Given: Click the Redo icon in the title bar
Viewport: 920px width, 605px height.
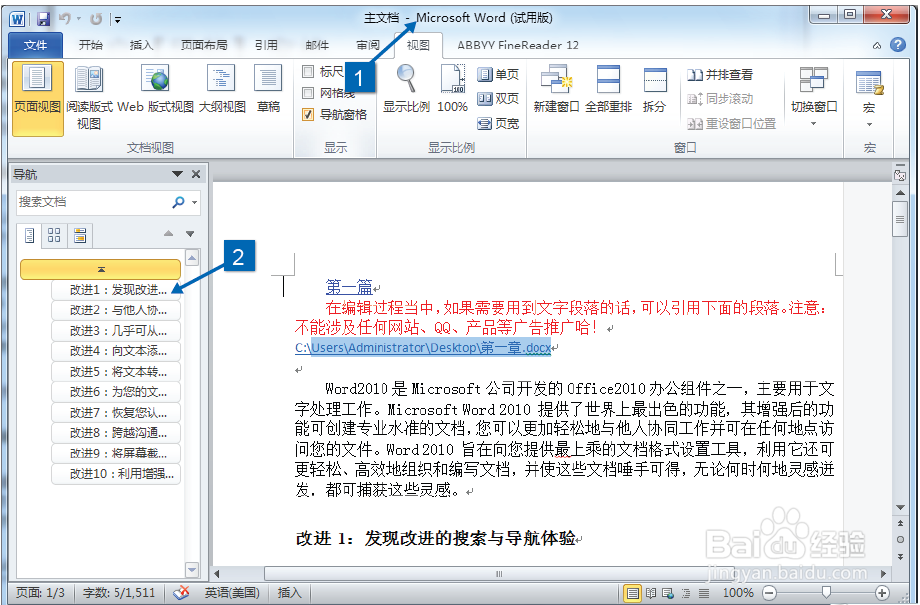Looking at the screenshot, I should point(96,19).
